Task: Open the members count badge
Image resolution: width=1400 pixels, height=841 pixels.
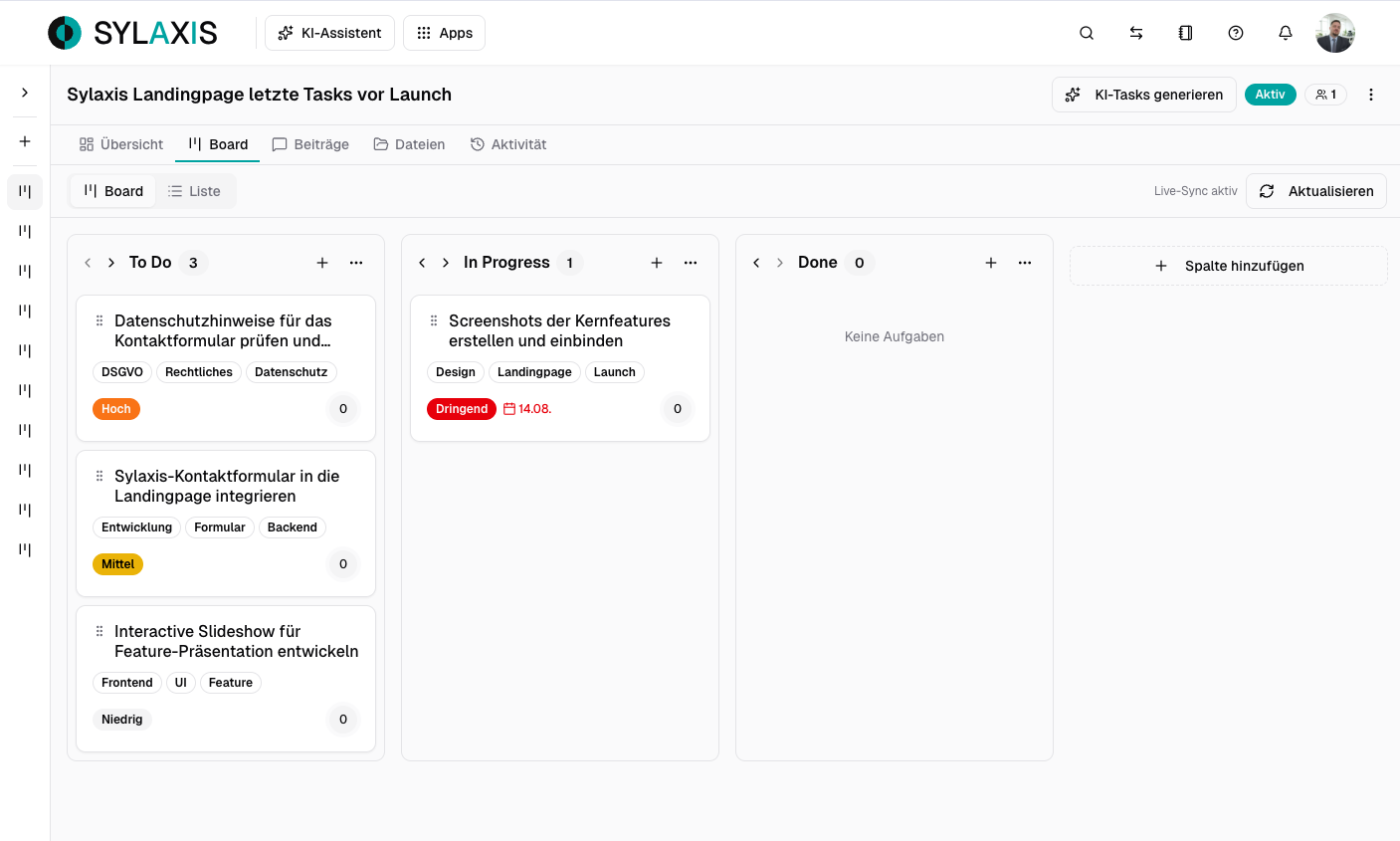Action: pyautogui.click(x=1325, y=95)
